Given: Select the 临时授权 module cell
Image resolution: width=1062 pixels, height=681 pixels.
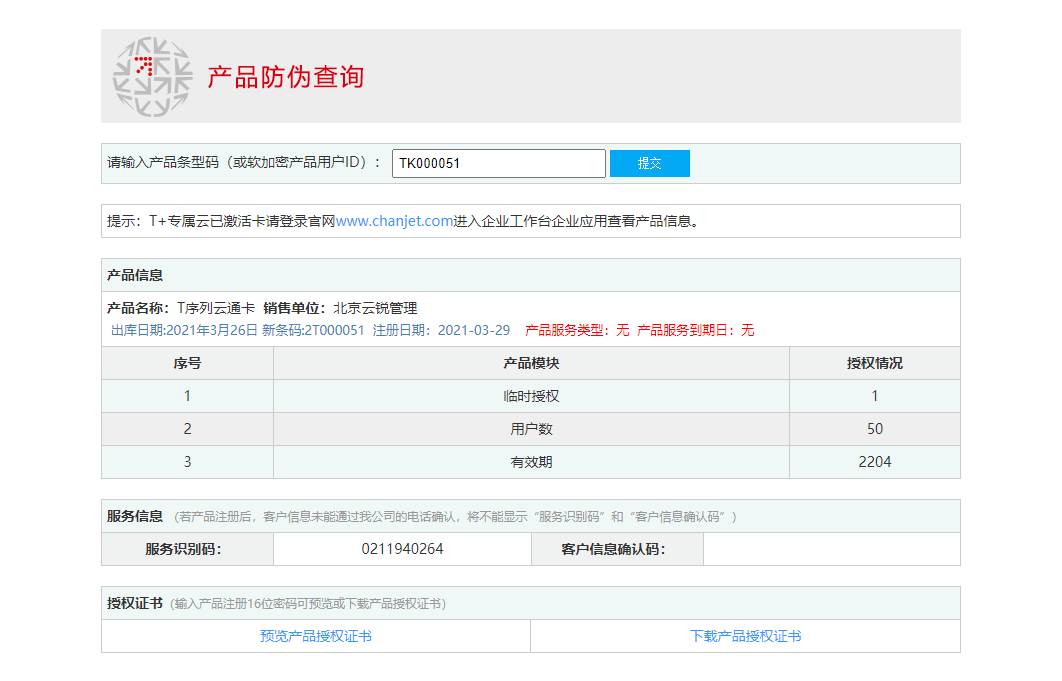Looking at the screenshot, I should tap(532, 396).
